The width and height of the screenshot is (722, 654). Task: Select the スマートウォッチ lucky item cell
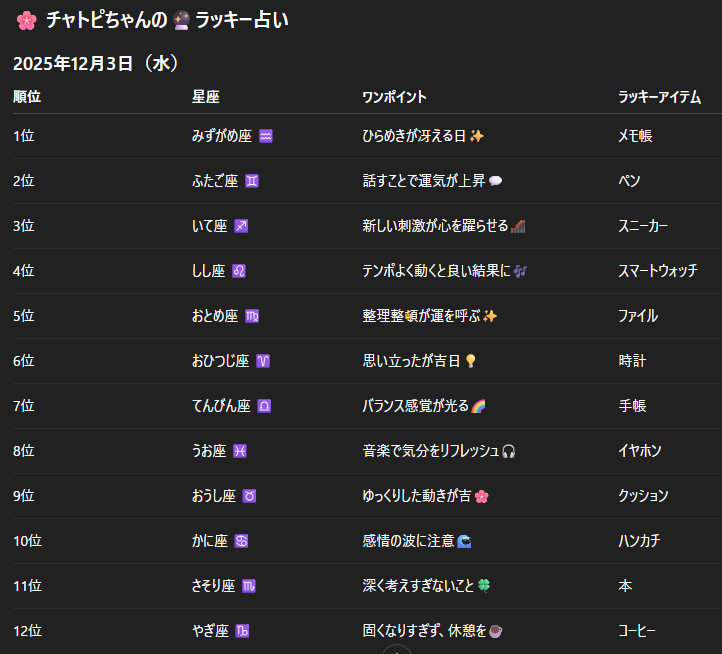658,271
